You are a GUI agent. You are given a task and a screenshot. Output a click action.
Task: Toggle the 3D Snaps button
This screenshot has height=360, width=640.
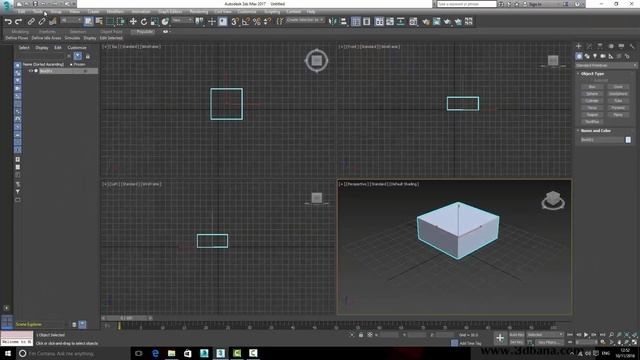tap(234, 22)
